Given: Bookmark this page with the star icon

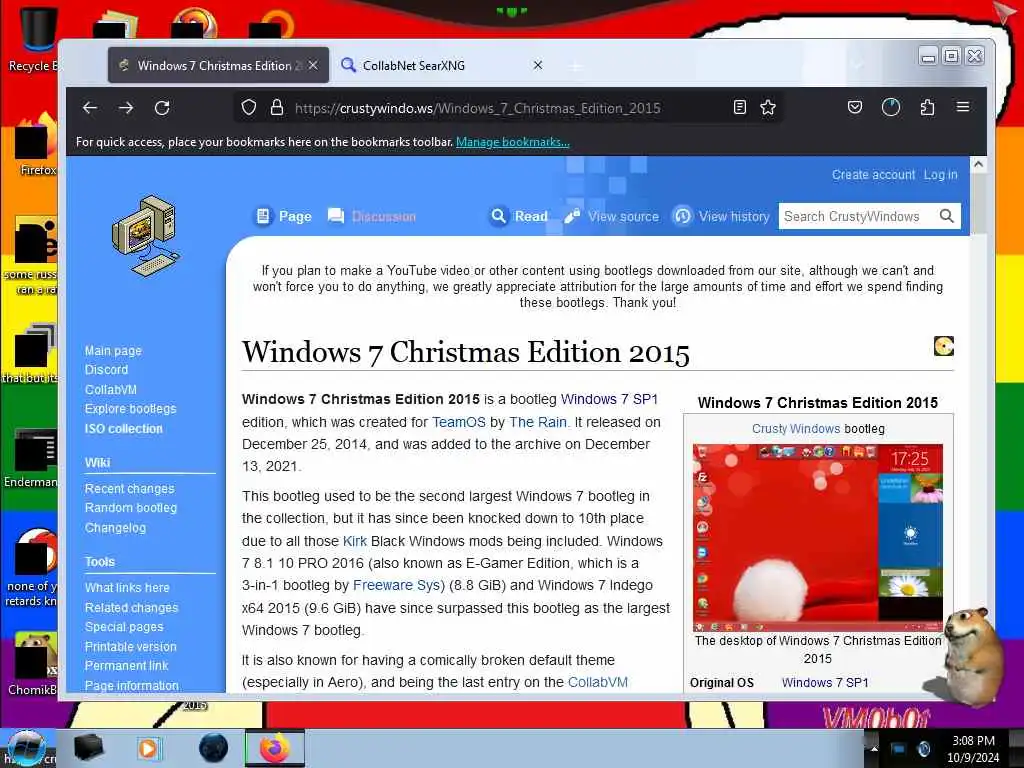Looking at the screenshot, I should coord(768,107).
